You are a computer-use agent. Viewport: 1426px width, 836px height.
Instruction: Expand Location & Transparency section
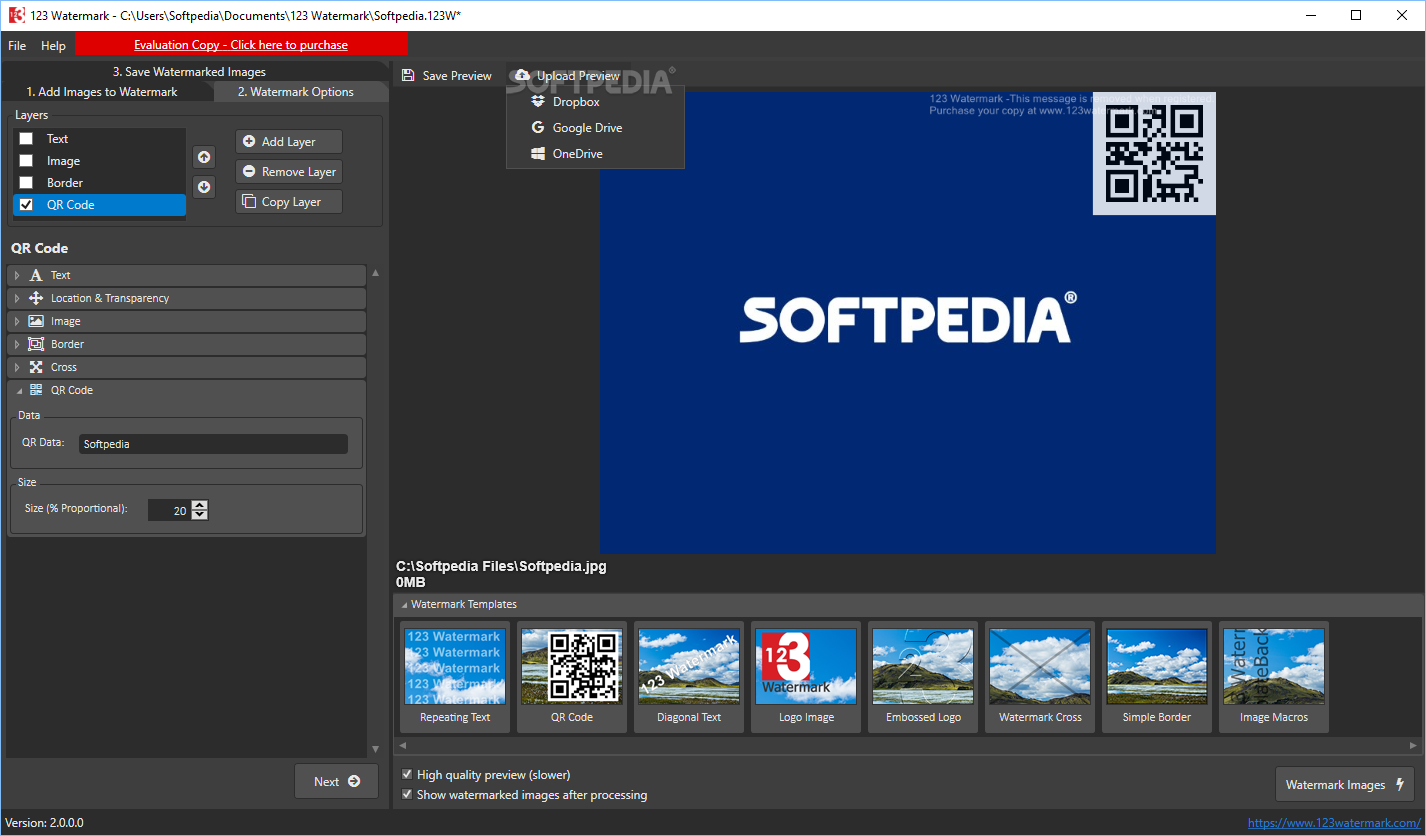(x=17, y=298)
